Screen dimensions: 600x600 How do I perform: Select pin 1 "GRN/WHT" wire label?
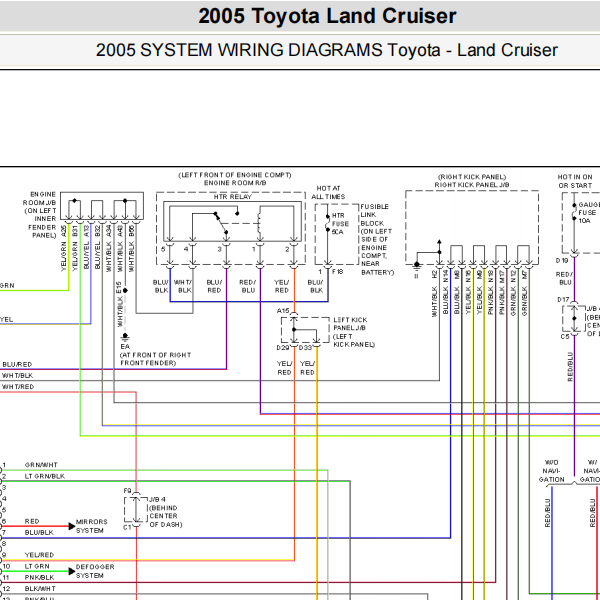[x=41, y=465]
